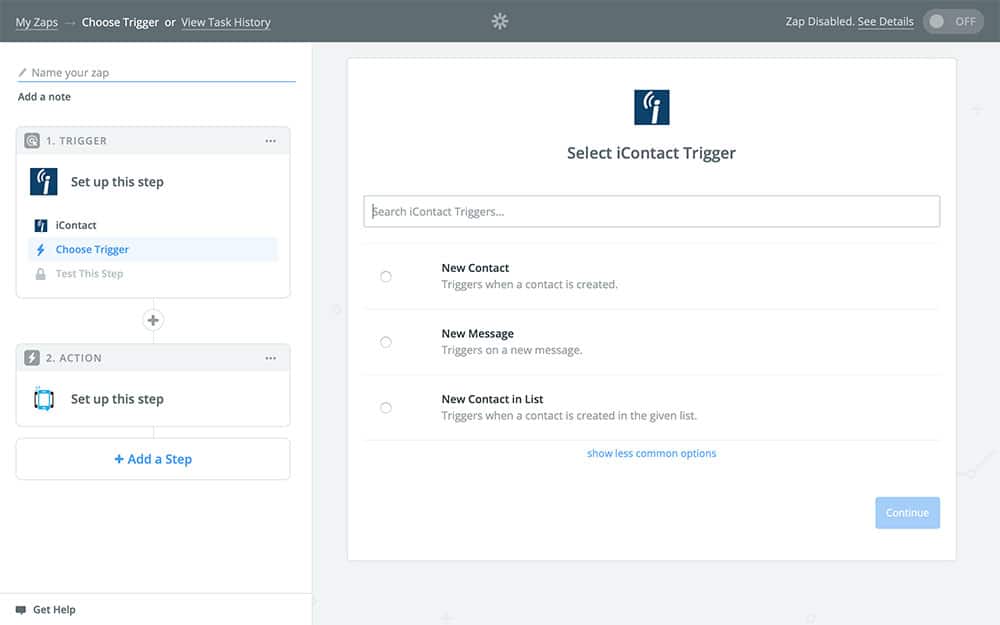
Task: Click the iContact logo in trigger step
Action: point(44,181)
